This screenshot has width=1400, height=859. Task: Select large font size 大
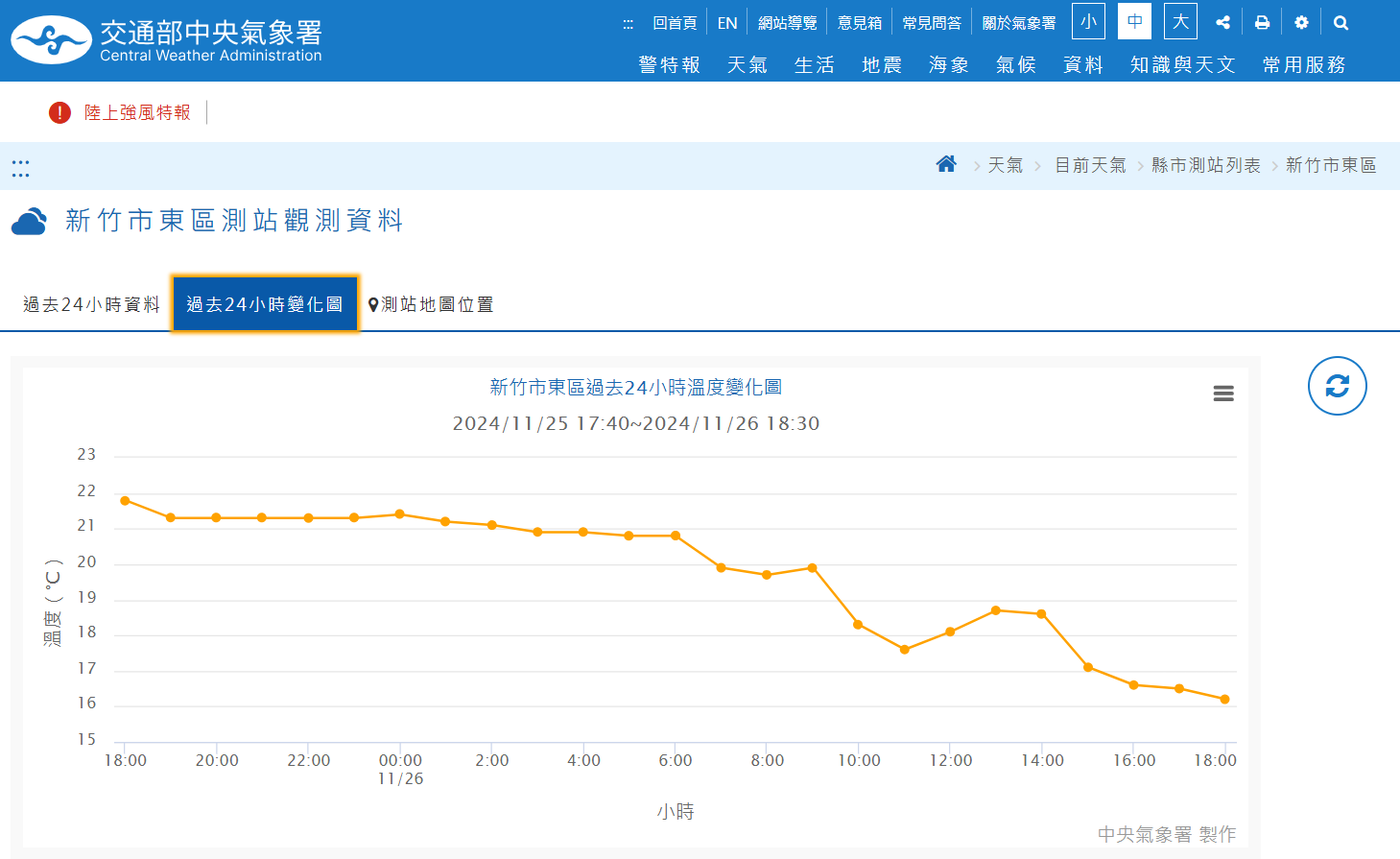coord(1180,22)
